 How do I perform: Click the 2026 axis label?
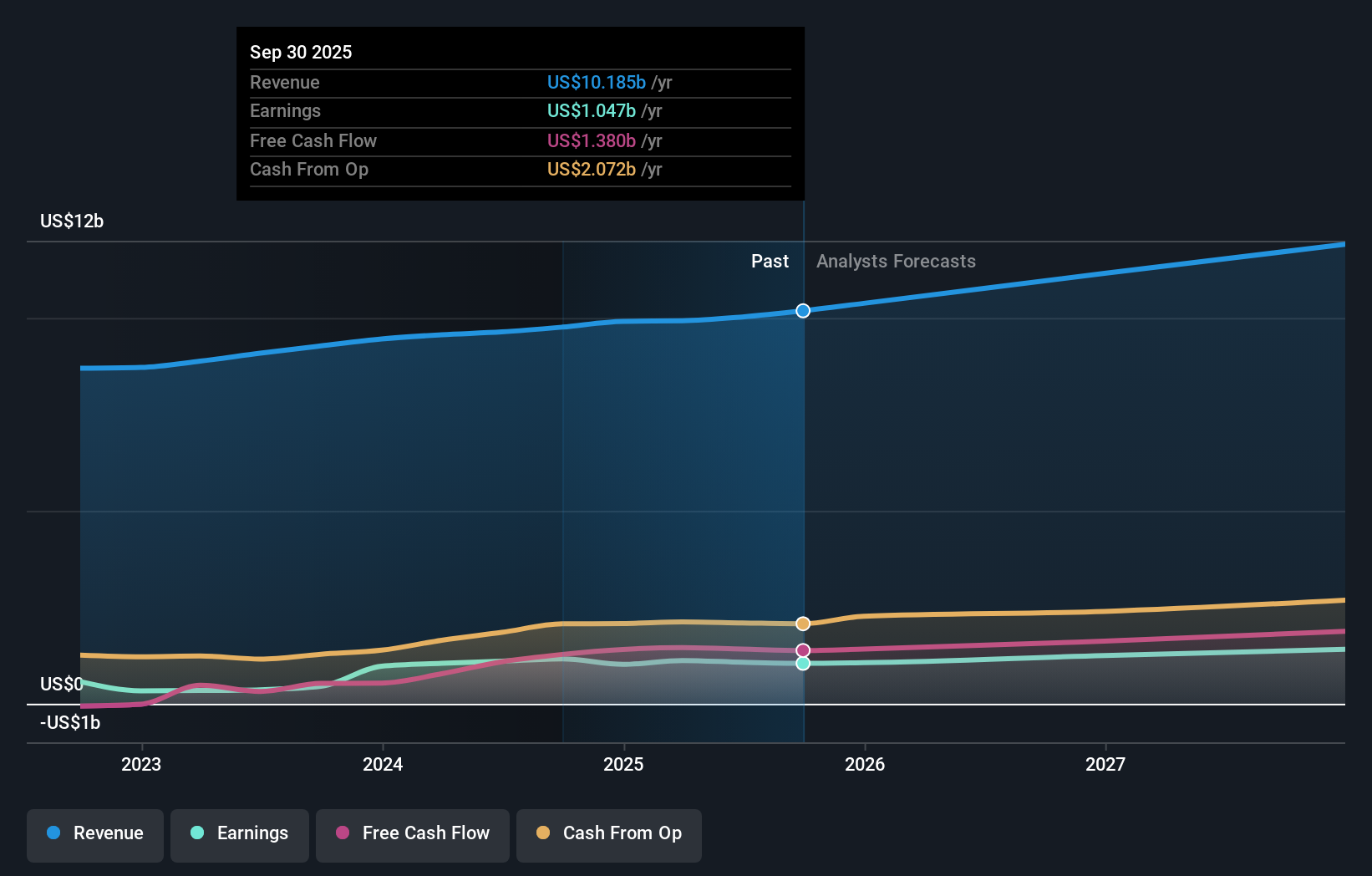[x=866, y=763]
